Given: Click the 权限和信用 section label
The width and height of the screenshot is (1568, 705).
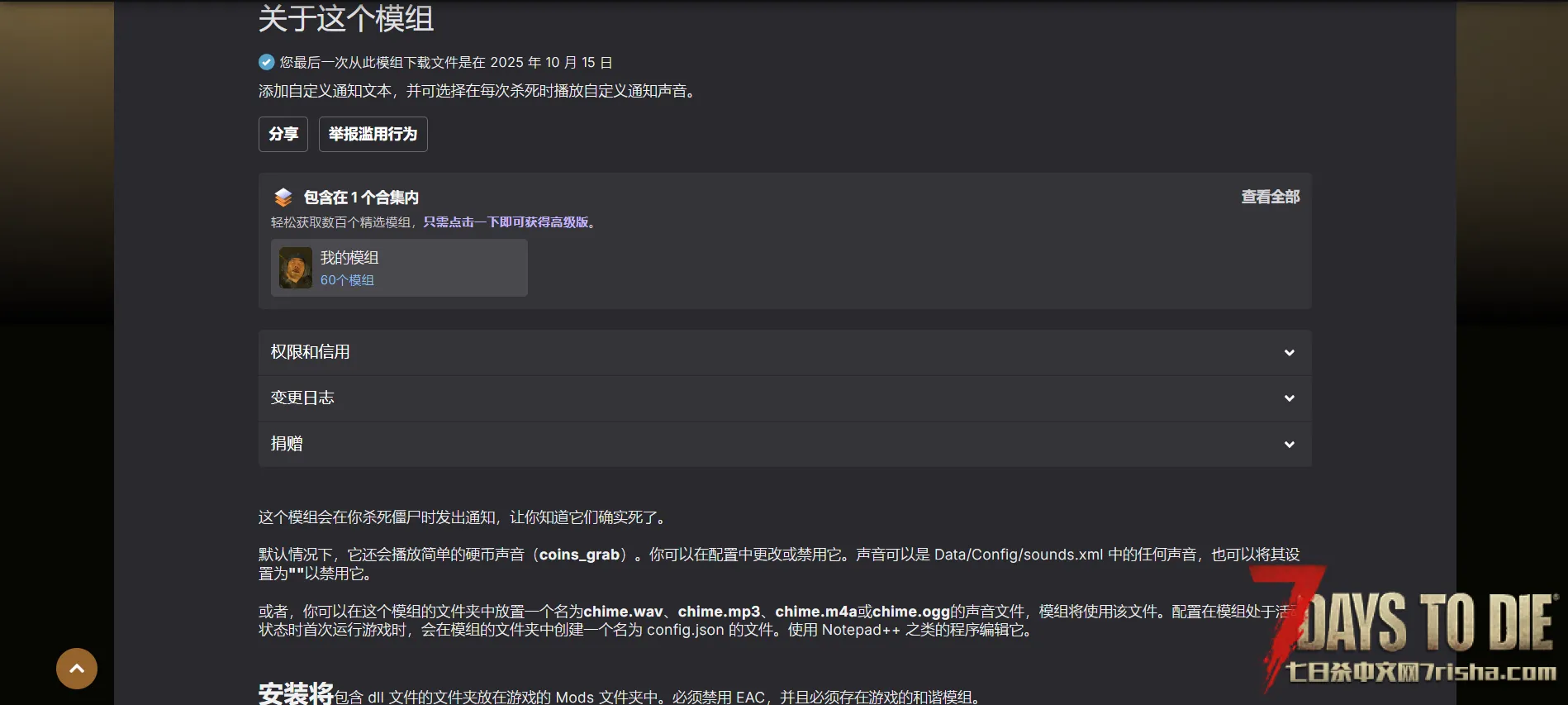Looking at the screenshot, I should (311, 352).
